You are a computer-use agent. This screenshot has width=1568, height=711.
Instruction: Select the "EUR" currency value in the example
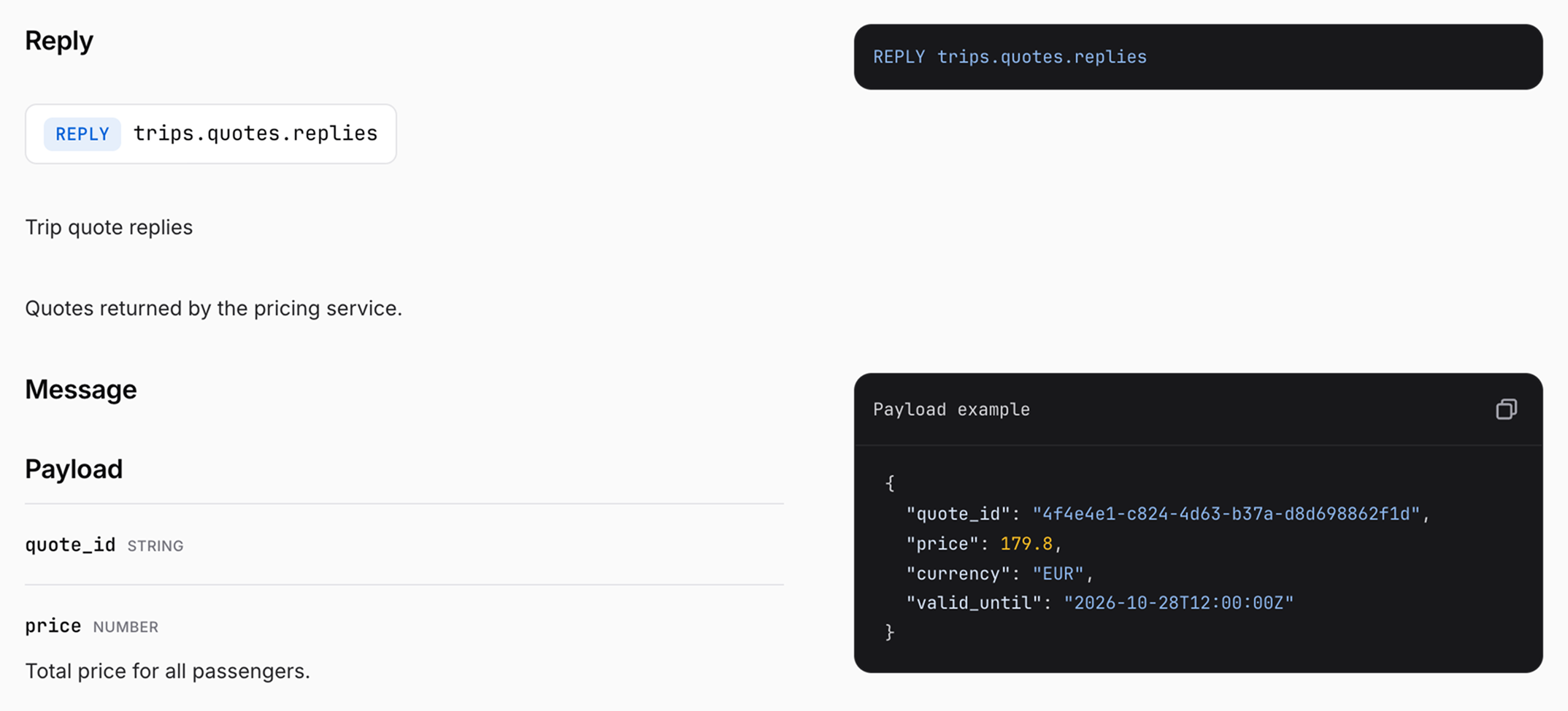tap(1058, 574)
